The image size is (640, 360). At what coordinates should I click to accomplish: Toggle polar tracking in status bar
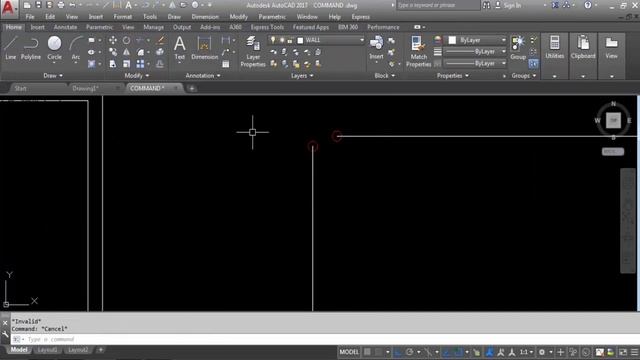coord(409,352)
